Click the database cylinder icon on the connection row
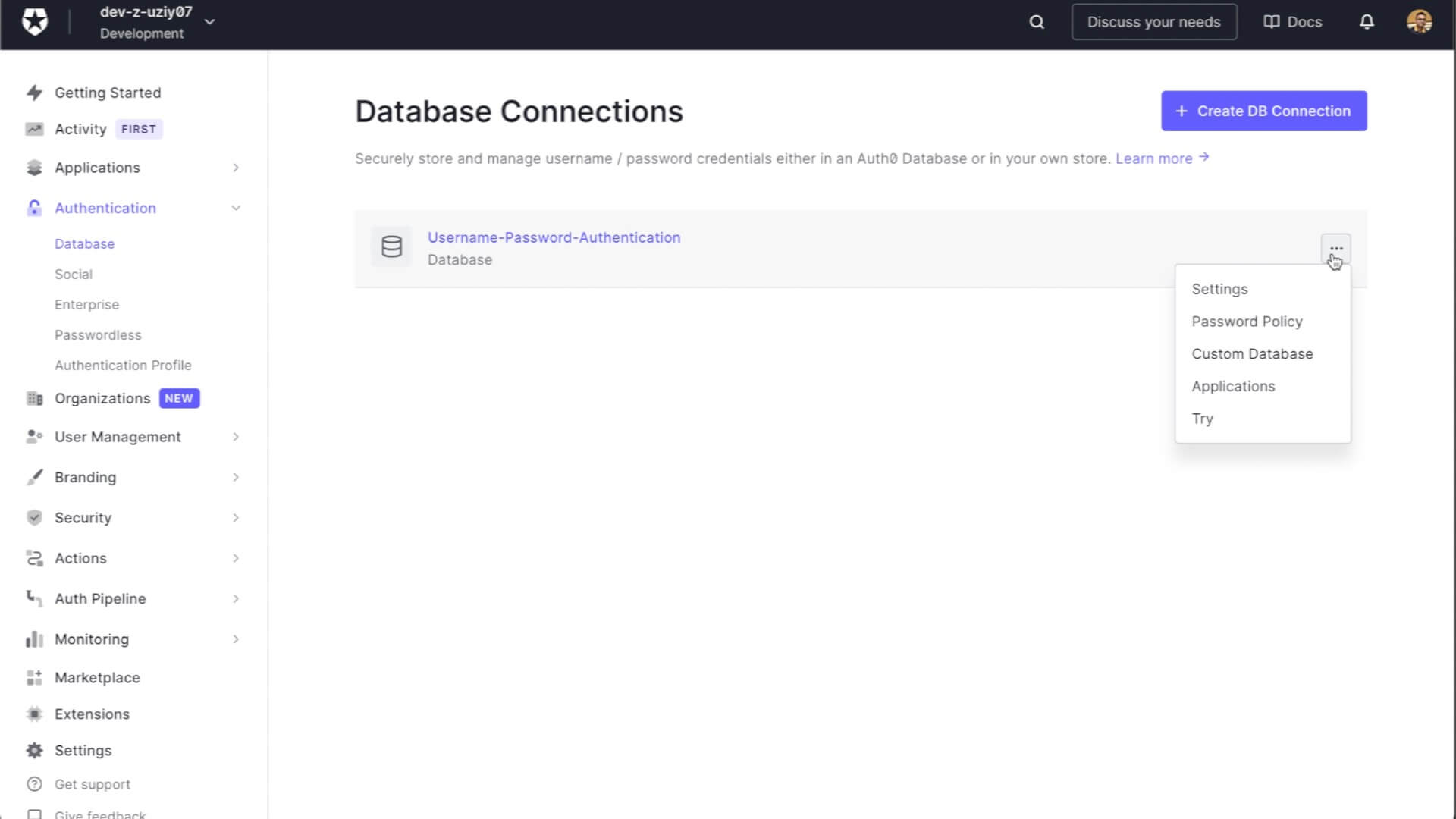 391,247
